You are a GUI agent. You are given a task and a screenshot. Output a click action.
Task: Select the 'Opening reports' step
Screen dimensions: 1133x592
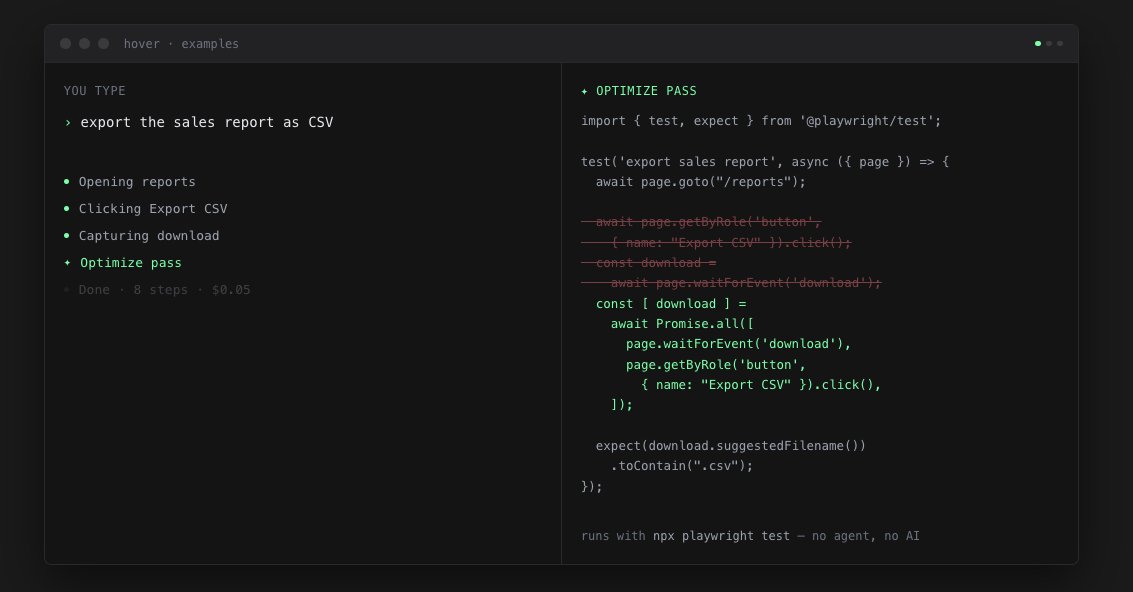coord(137,182)
